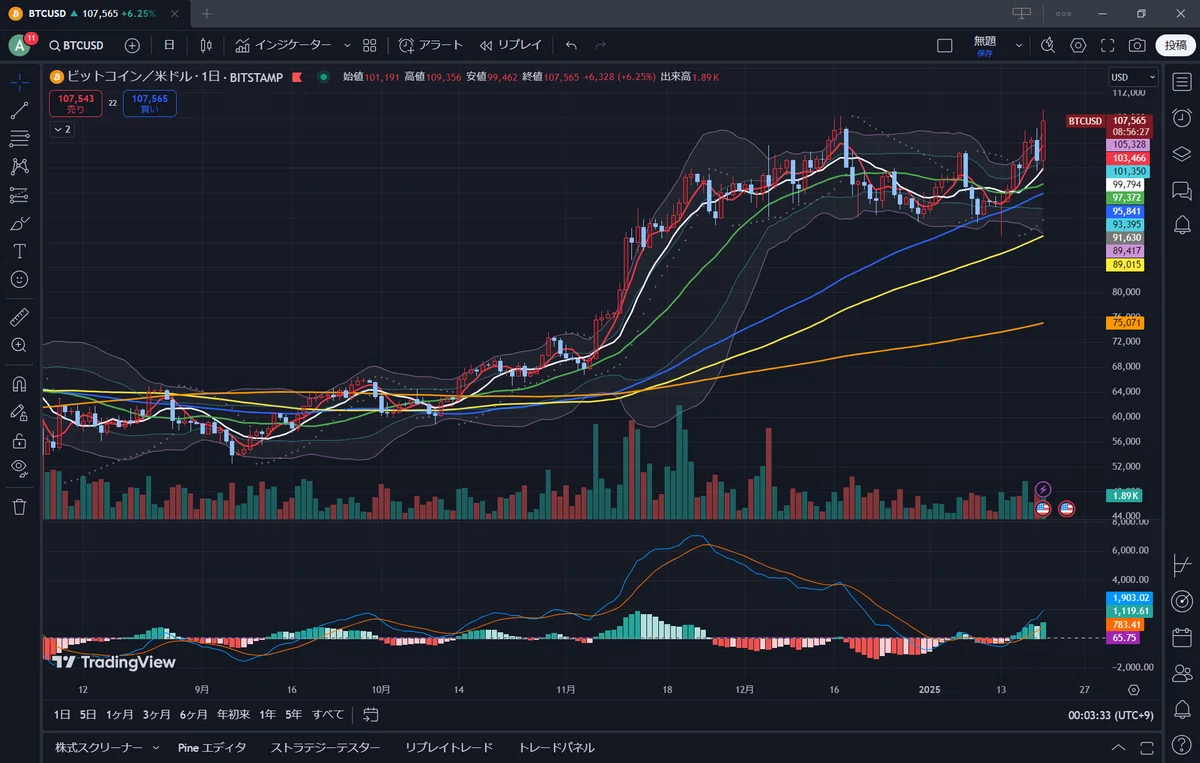This screenshot has width=1200, height=763.
Task: Open the indicator templates grid icon
Action: coord(370,45)
